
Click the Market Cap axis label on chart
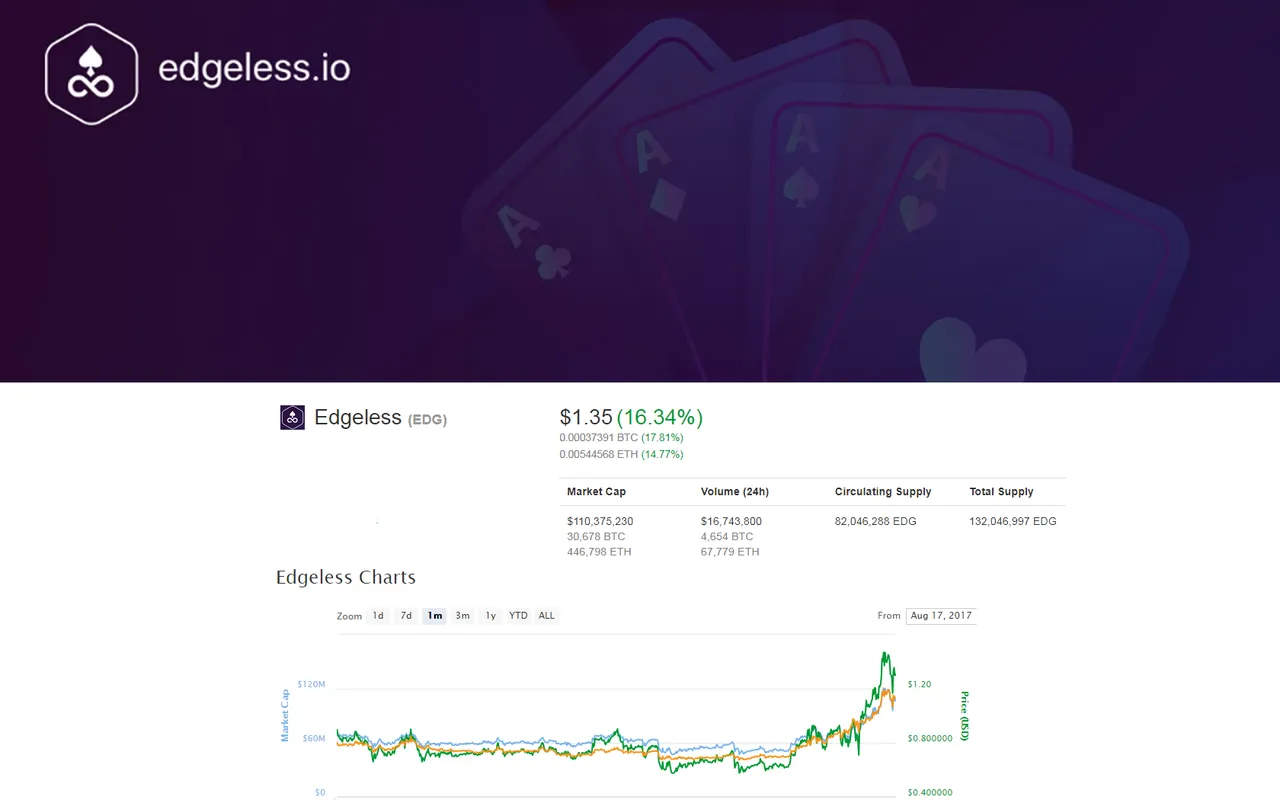point(285,715)
